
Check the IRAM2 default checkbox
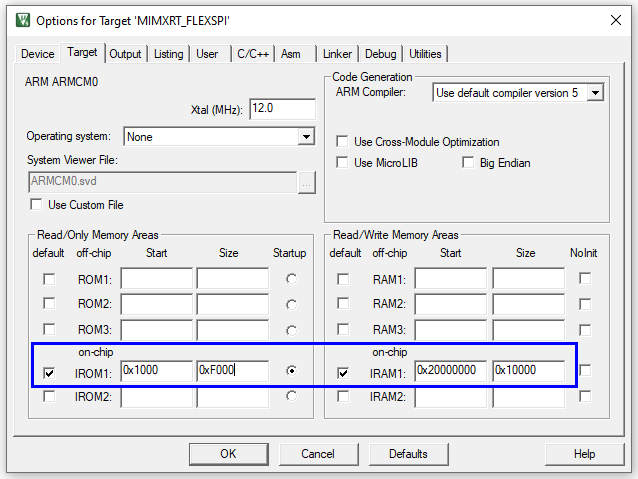coord(343,396)
